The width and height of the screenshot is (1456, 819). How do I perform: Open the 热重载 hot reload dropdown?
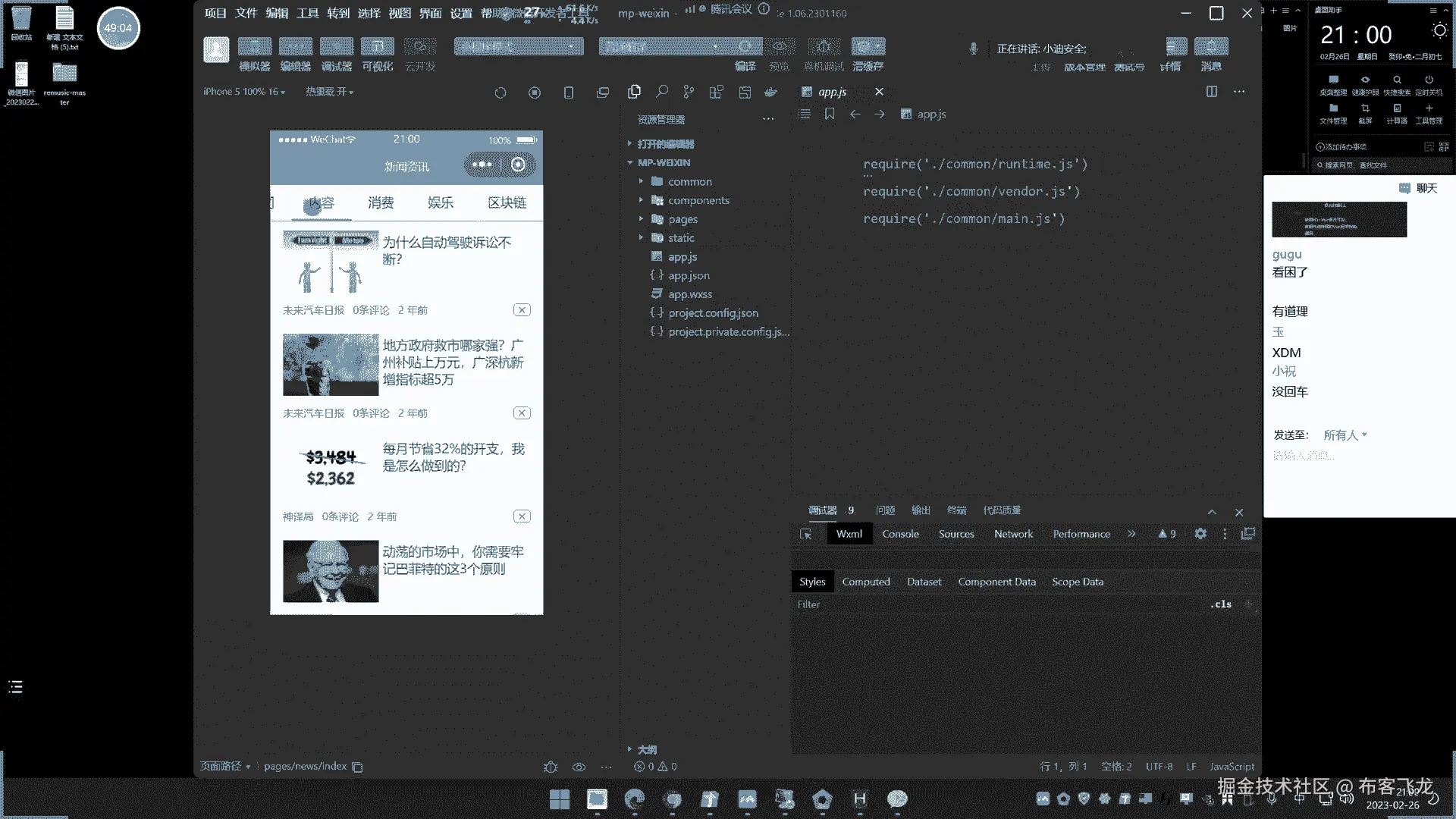coord(329,92)
